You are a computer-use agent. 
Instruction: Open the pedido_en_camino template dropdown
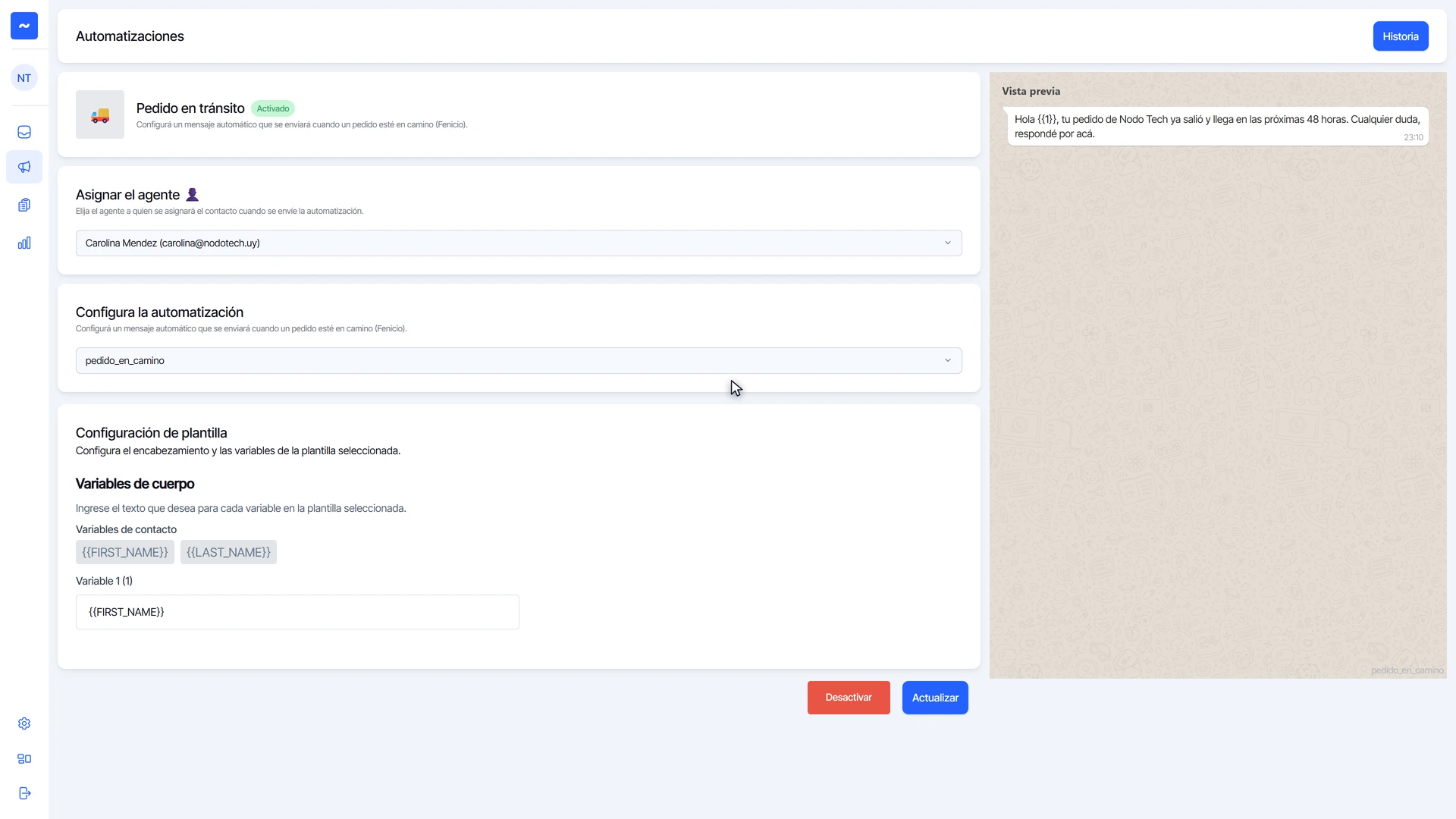(519, 360)
